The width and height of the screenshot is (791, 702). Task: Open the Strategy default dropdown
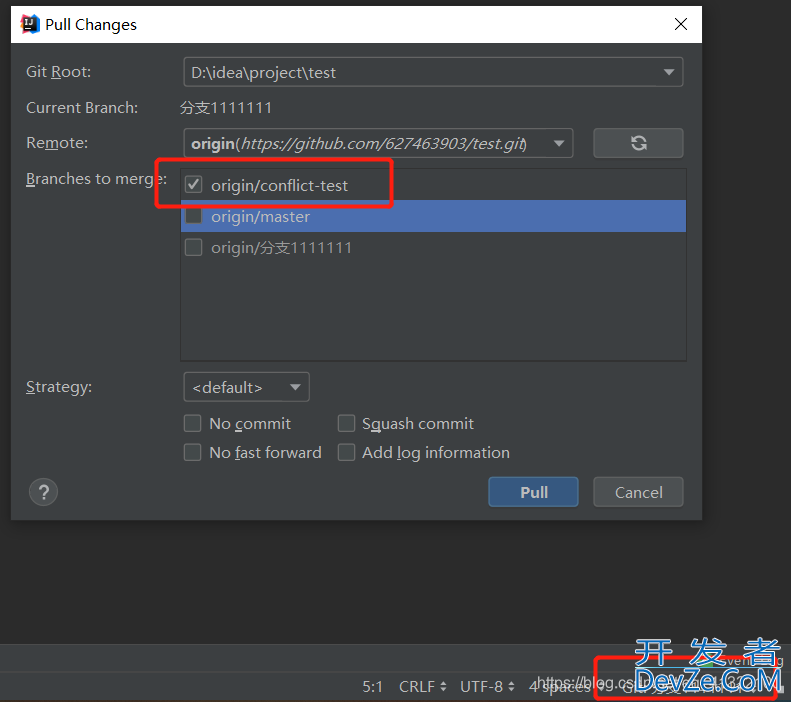[246, 387]
